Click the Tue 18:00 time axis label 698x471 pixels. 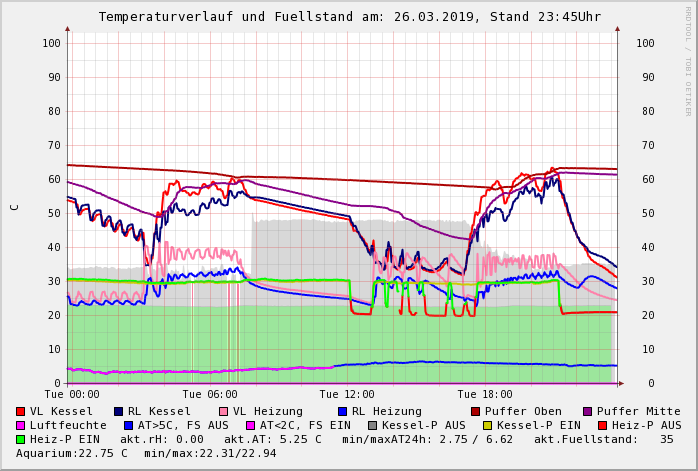484,395
